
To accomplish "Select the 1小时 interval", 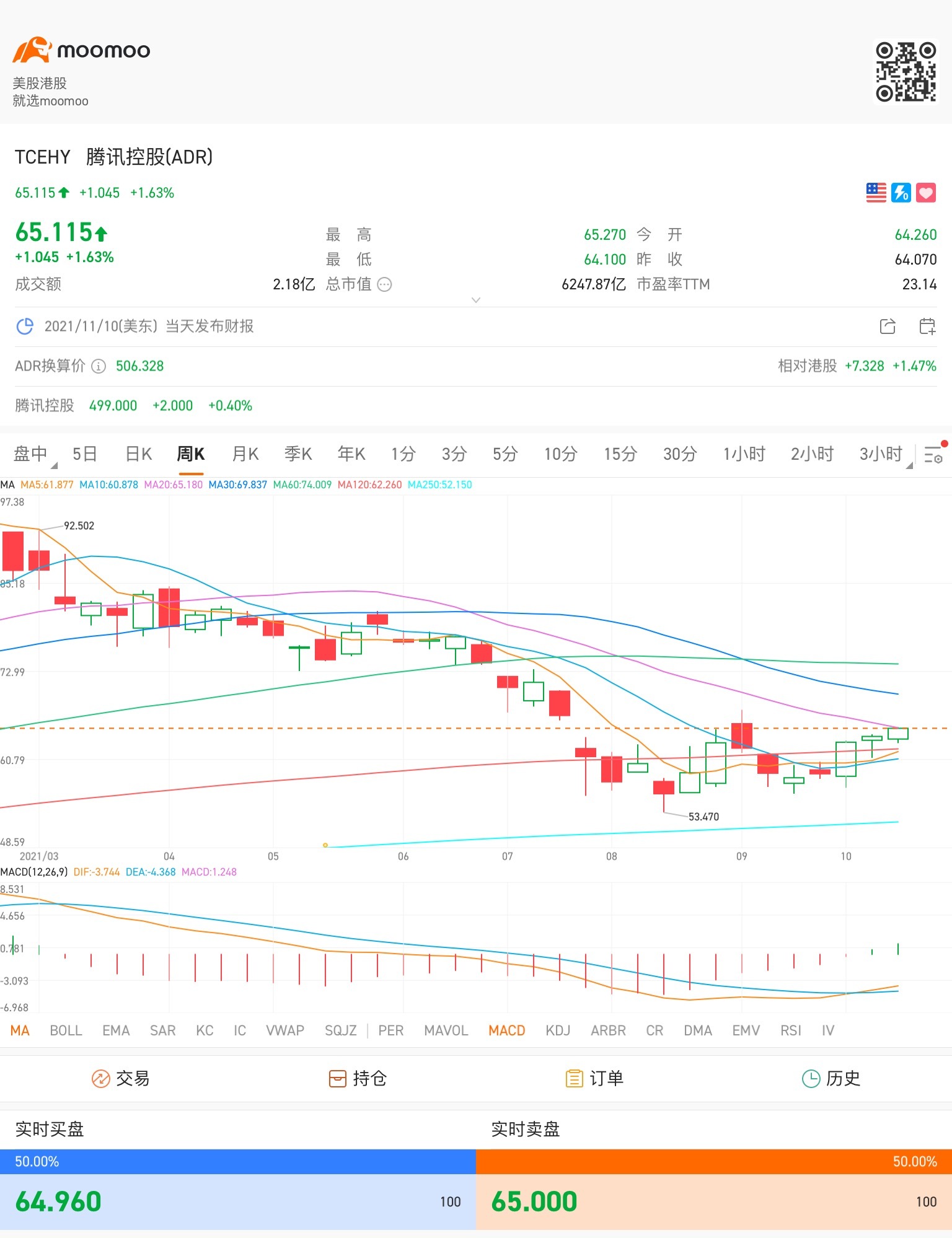I will pyautogui.click(x=744, y=454).
